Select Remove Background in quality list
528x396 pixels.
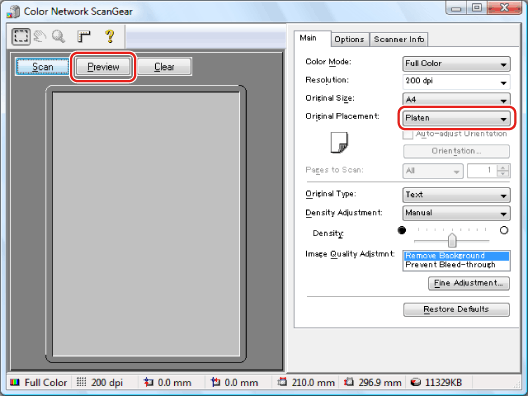(456, 256)
